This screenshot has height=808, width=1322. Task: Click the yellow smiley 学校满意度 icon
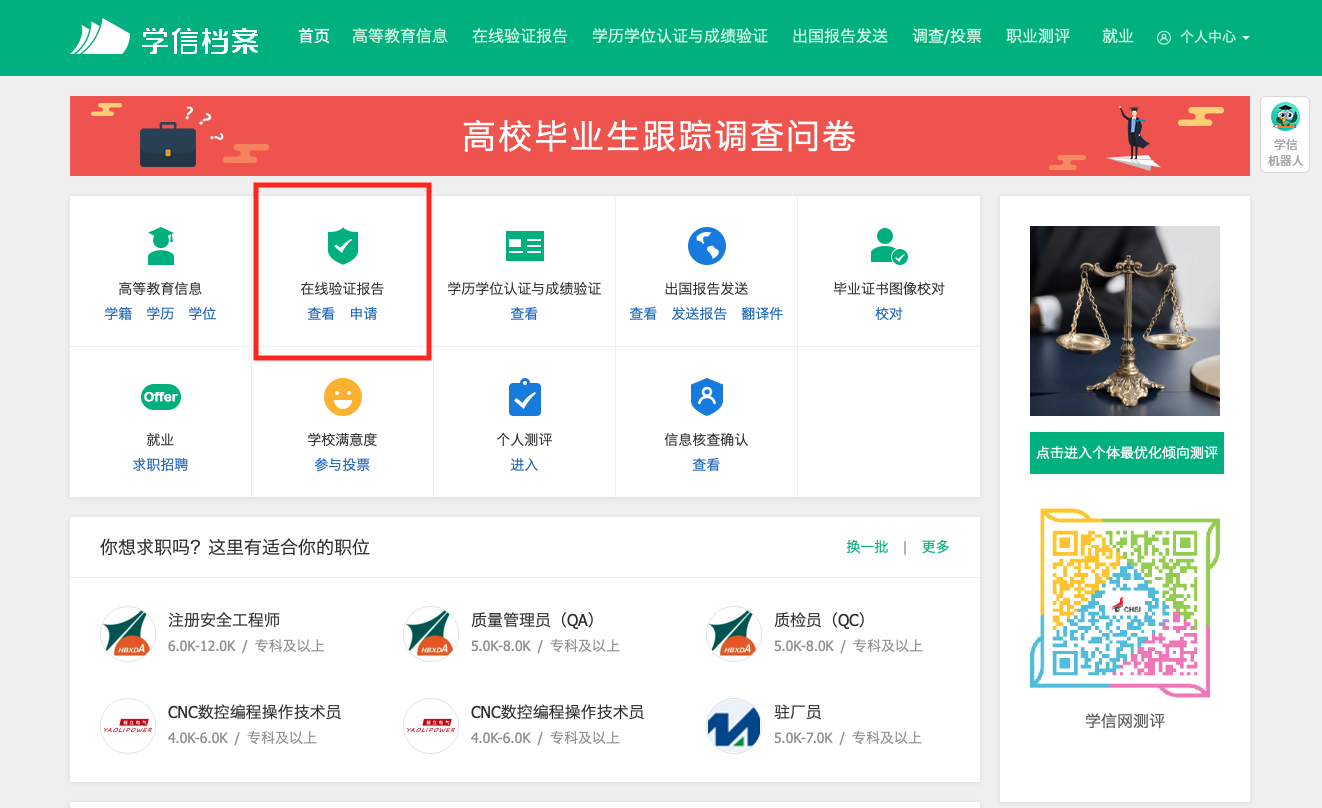tap(342, 397)
